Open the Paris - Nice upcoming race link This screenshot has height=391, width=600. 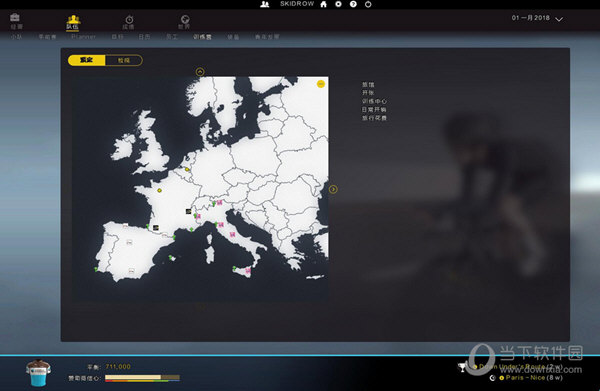[534, 378]
